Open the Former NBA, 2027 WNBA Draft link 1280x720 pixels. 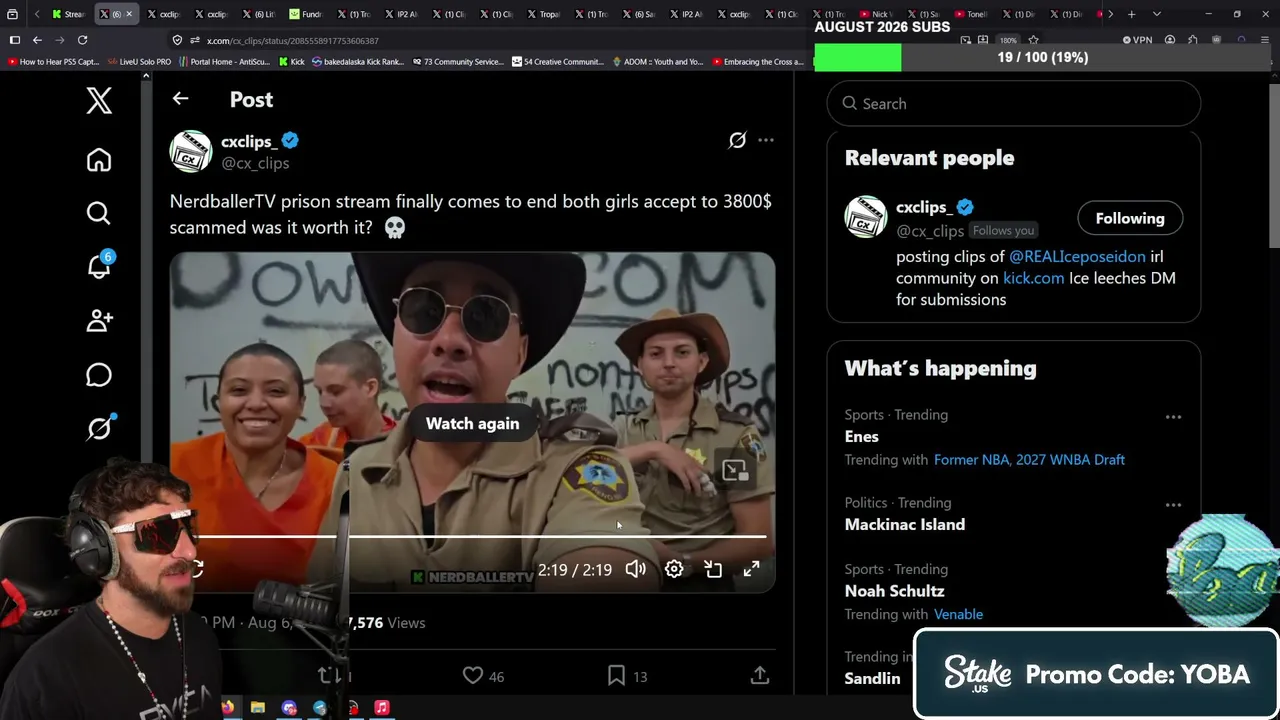(1029, 459)
